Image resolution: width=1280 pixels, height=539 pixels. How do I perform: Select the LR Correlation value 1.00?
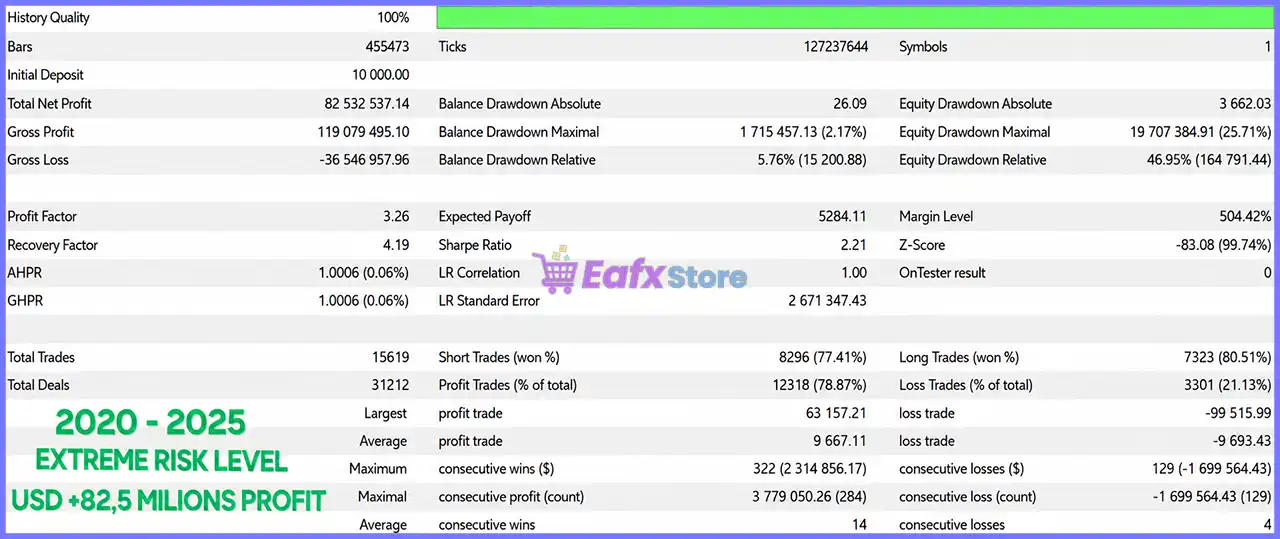pyautogui.click(x=854, y=273)
